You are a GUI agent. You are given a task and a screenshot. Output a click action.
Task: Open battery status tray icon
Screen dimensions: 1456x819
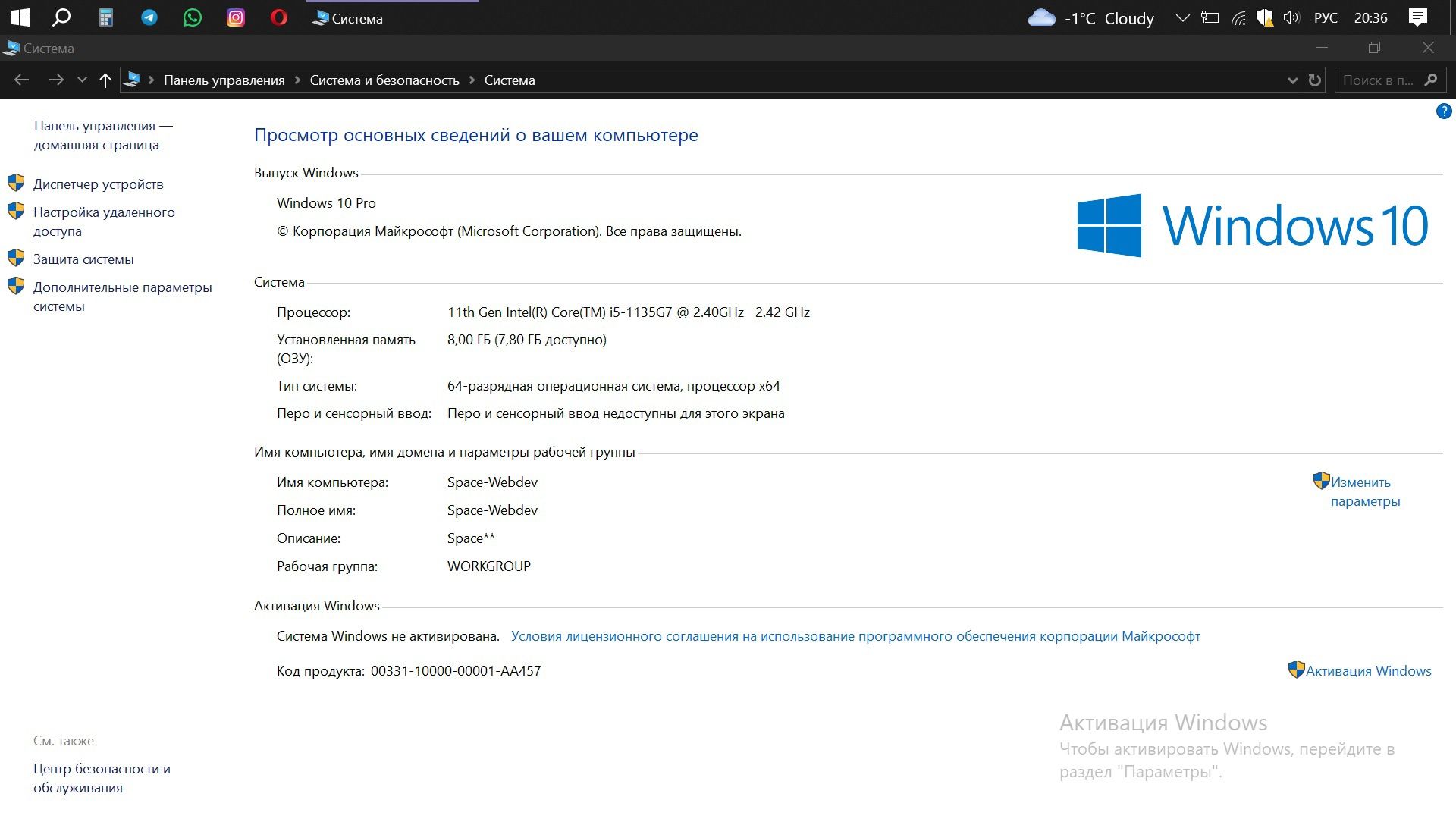click(1210, 17)
